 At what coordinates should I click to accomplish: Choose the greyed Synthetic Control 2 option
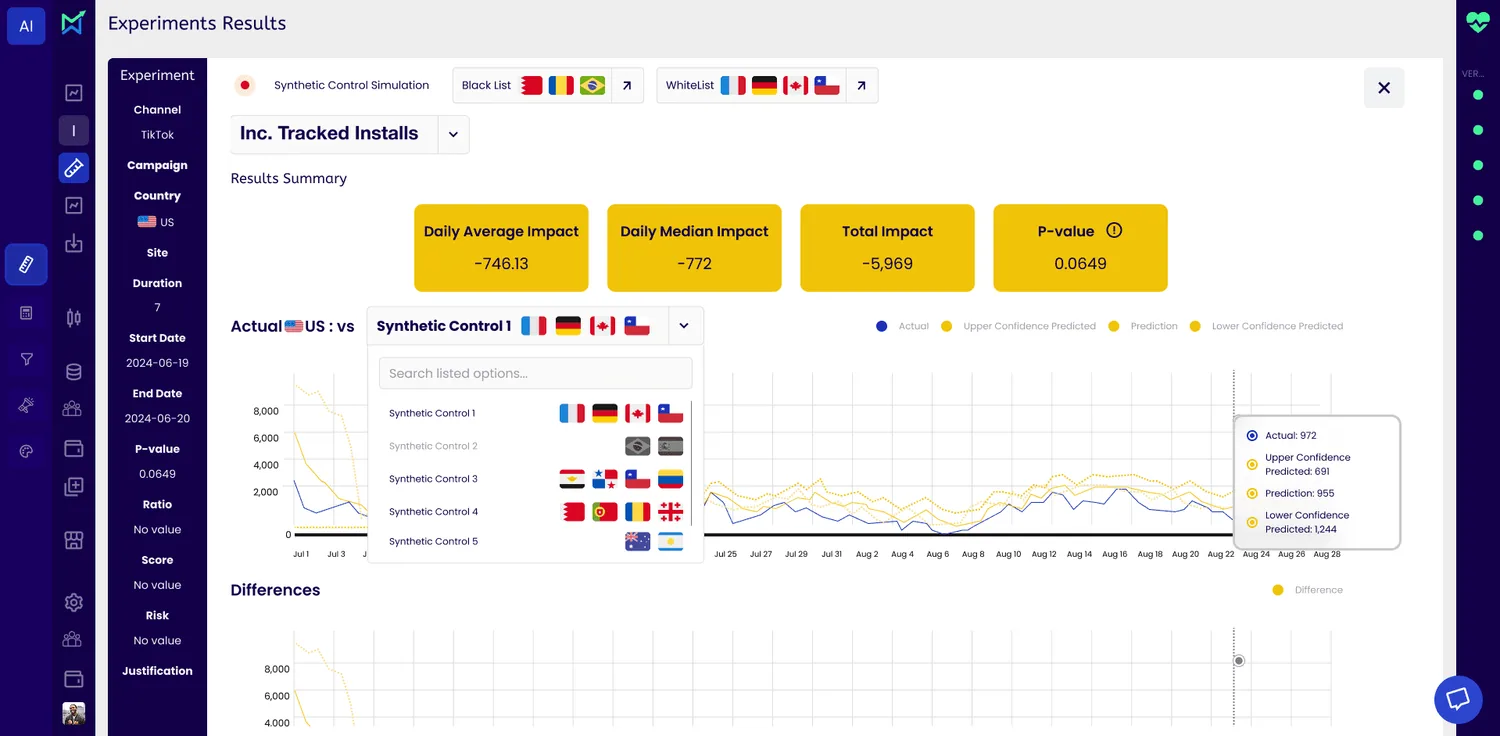tap(536, 446)
